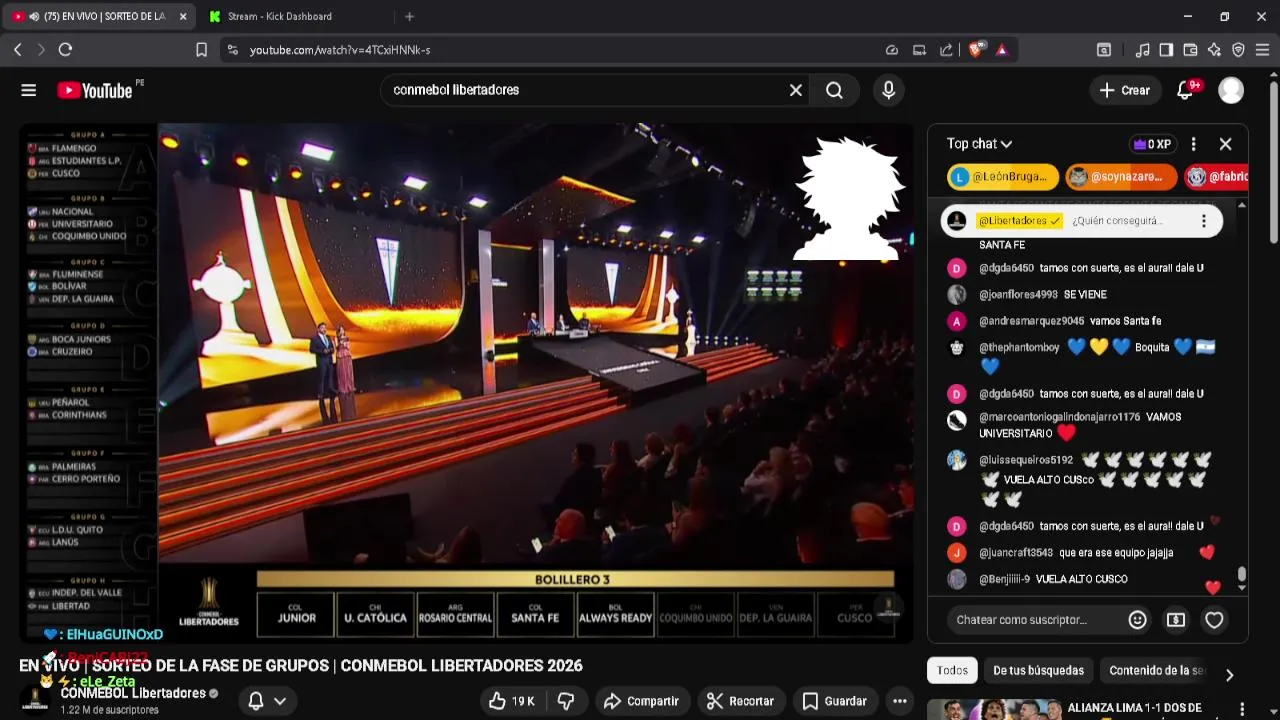This screenshot has width=1280, height=720.
Task: Open the Brave wallet icon
Action: (x=1190, y=50)
